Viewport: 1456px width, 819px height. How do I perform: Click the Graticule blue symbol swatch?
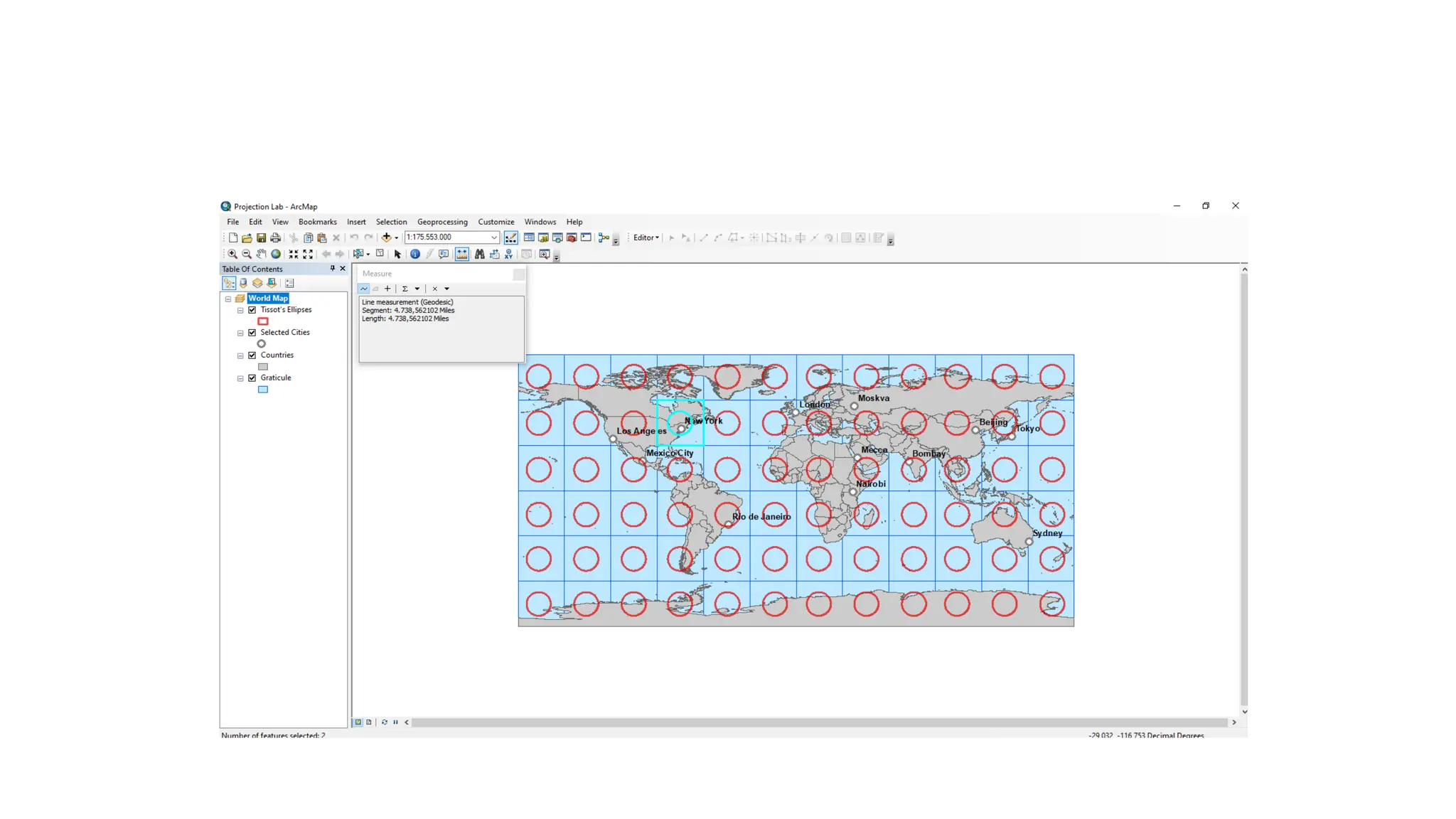pos(263,390)
